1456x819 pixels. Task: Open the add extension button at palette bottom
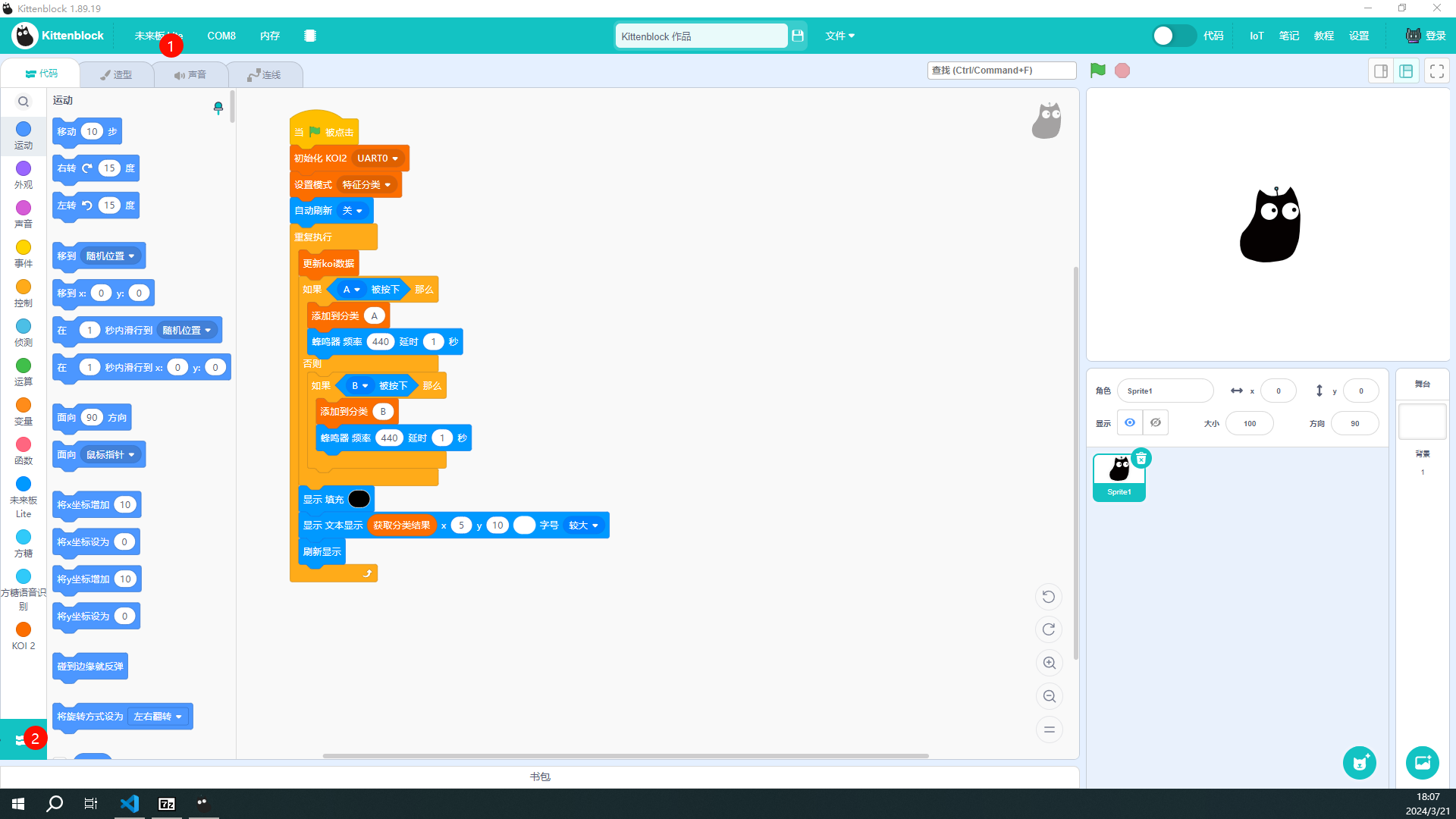coord(23,739)
